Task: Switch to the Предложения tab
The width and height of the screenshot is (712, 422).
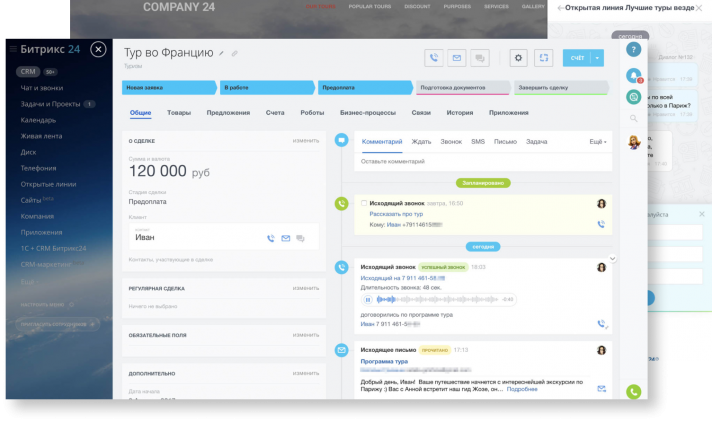Action: (228, 113)
